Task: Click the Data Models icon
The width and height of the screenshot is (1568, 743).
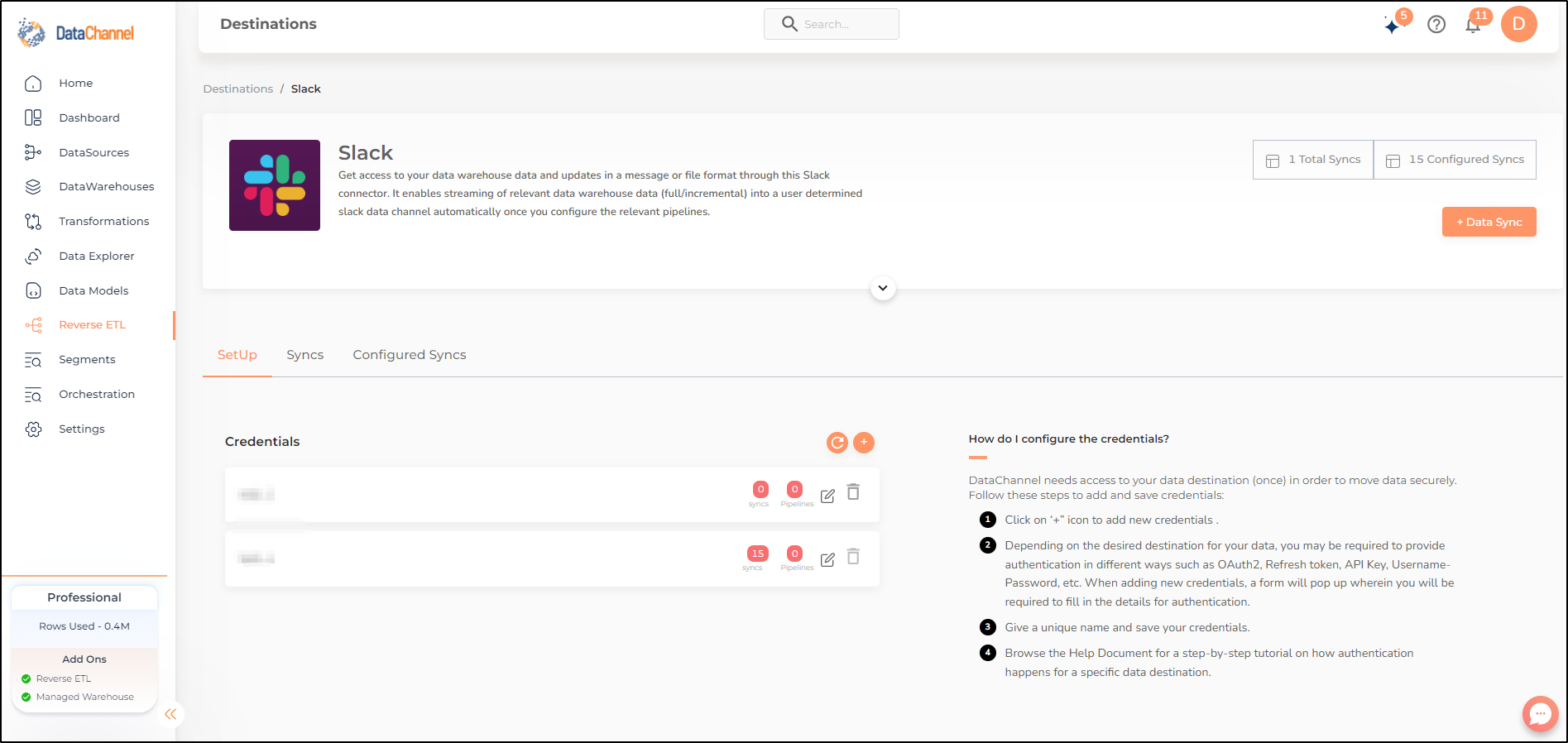Action: point(33,290)
